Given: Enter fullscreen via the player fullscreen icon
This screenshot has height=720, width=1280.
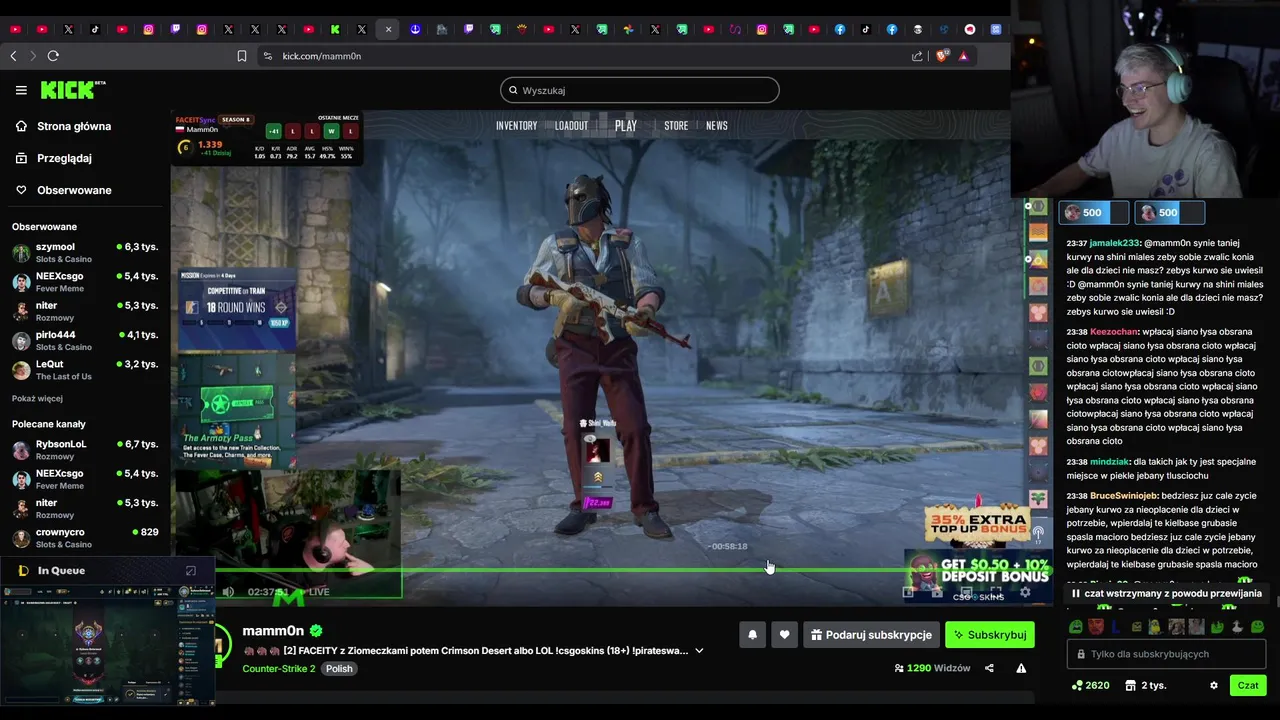Looking at the screenshot, I should click(x=996, y=592).
